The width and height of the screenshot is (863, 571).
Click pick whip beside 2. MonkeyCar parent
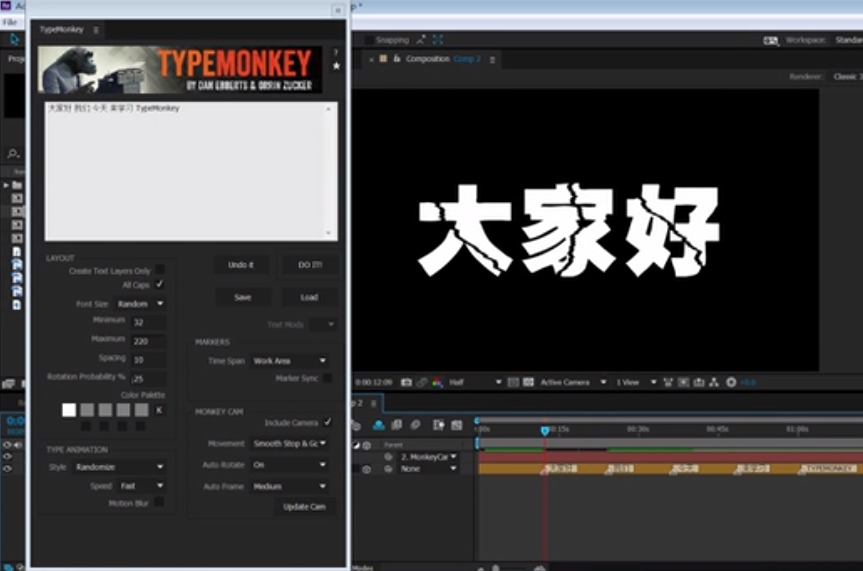389,456
